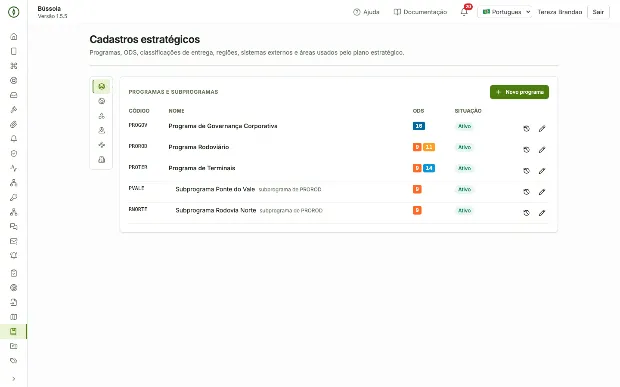Click the tags icon near sidebar bottom
This screenshot has width=620, height=387.
click(x=13, y=361)
